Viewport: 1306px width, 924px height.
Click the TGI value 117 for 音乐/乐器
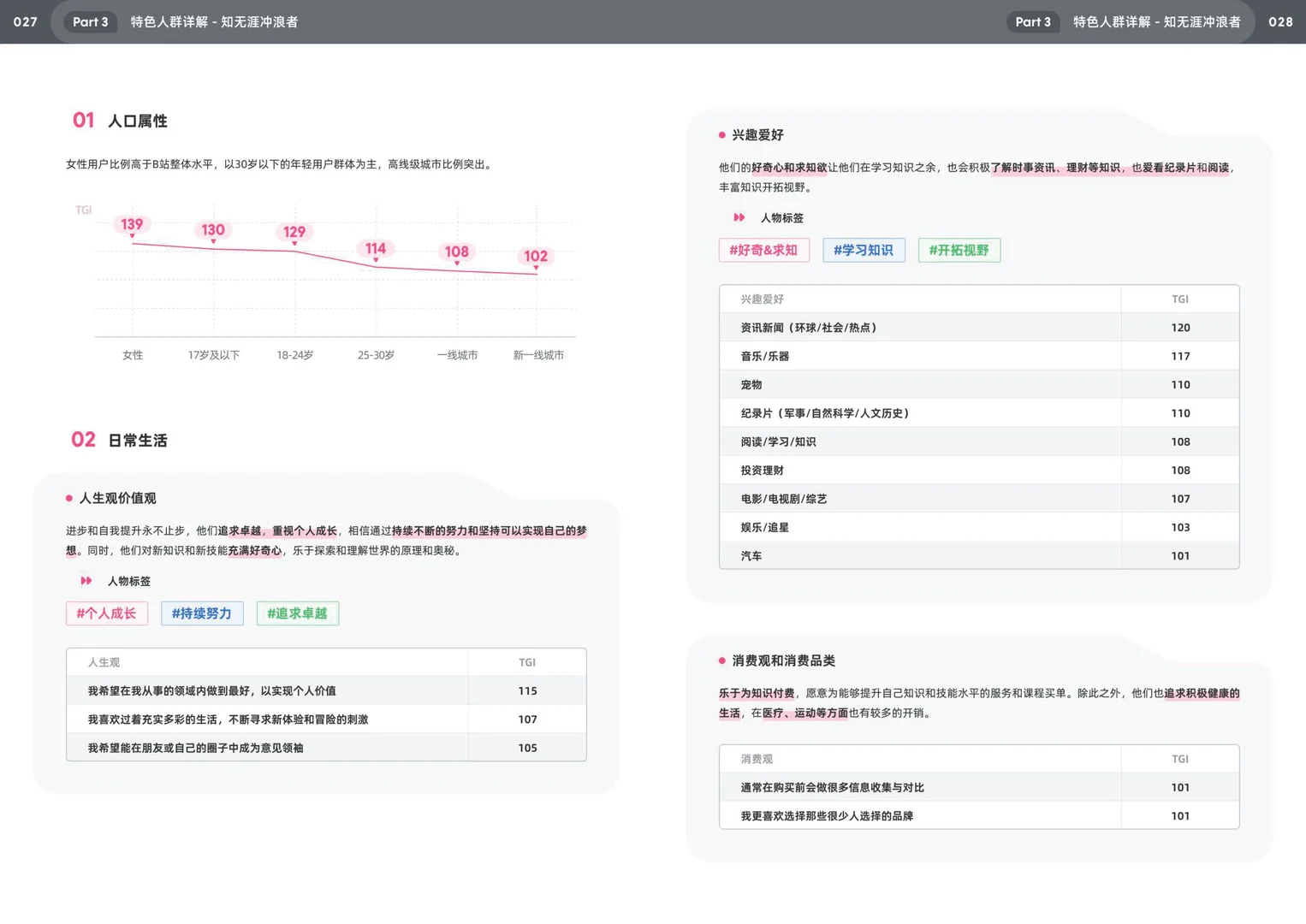[1180, 356]
